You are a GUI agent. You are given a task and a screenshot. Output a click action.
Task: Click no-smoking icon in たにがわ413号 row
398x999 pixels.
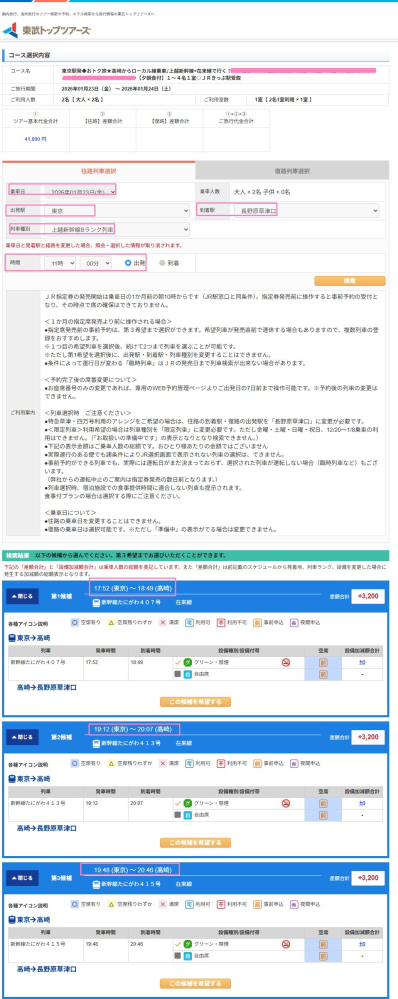286,803
